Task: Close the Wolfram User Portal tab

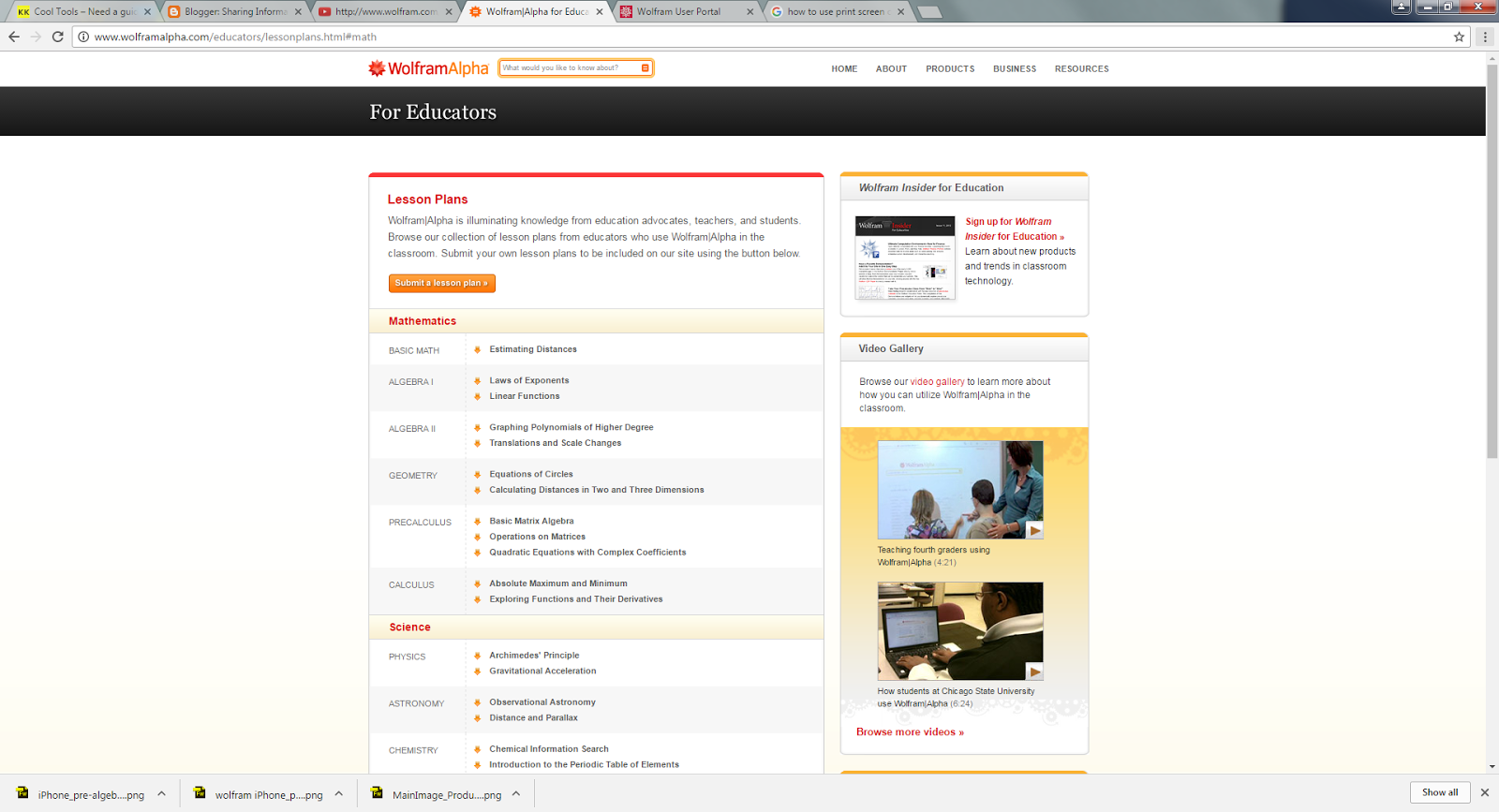Action: coord(749,12)
